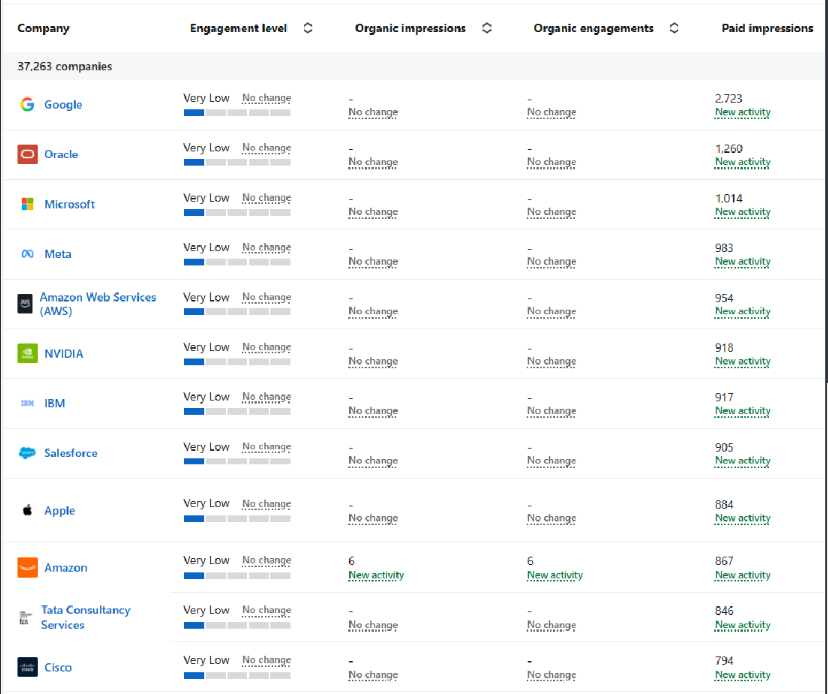Click the Meta logo icon
828x694 pixels.
coord(27,254)
